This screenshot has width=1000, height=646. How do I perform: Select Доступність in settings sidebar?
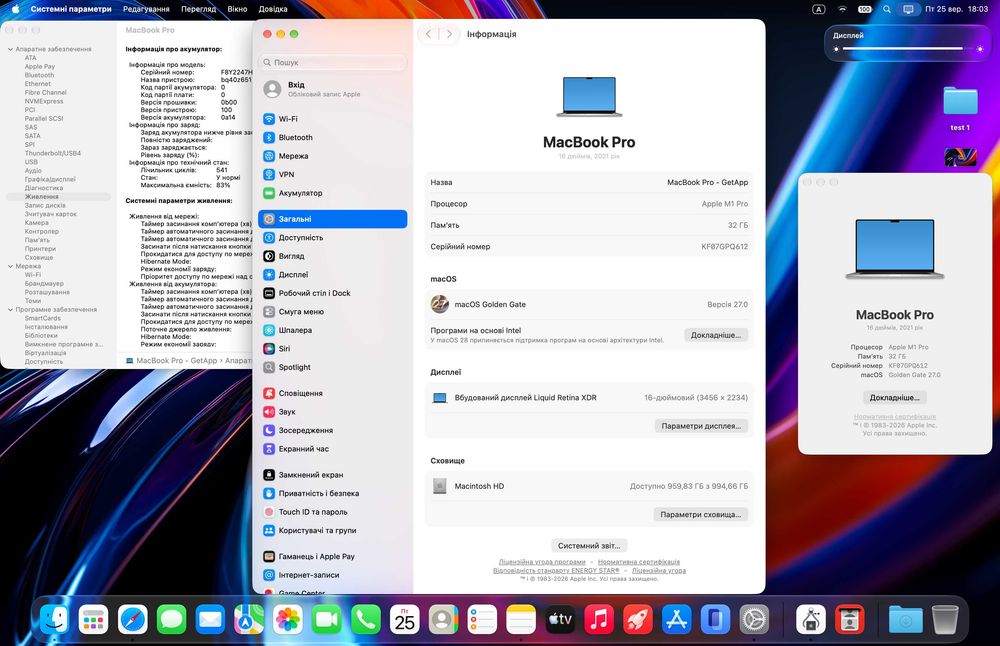point(332,238)
